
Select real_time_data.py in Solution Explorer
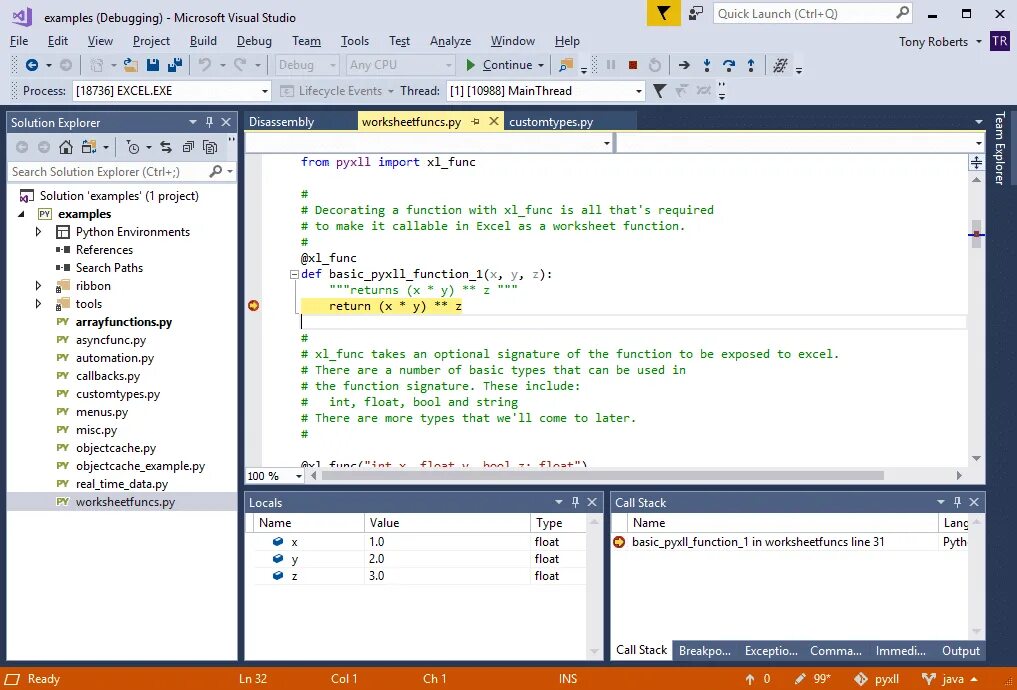click(x=121, y=484)
